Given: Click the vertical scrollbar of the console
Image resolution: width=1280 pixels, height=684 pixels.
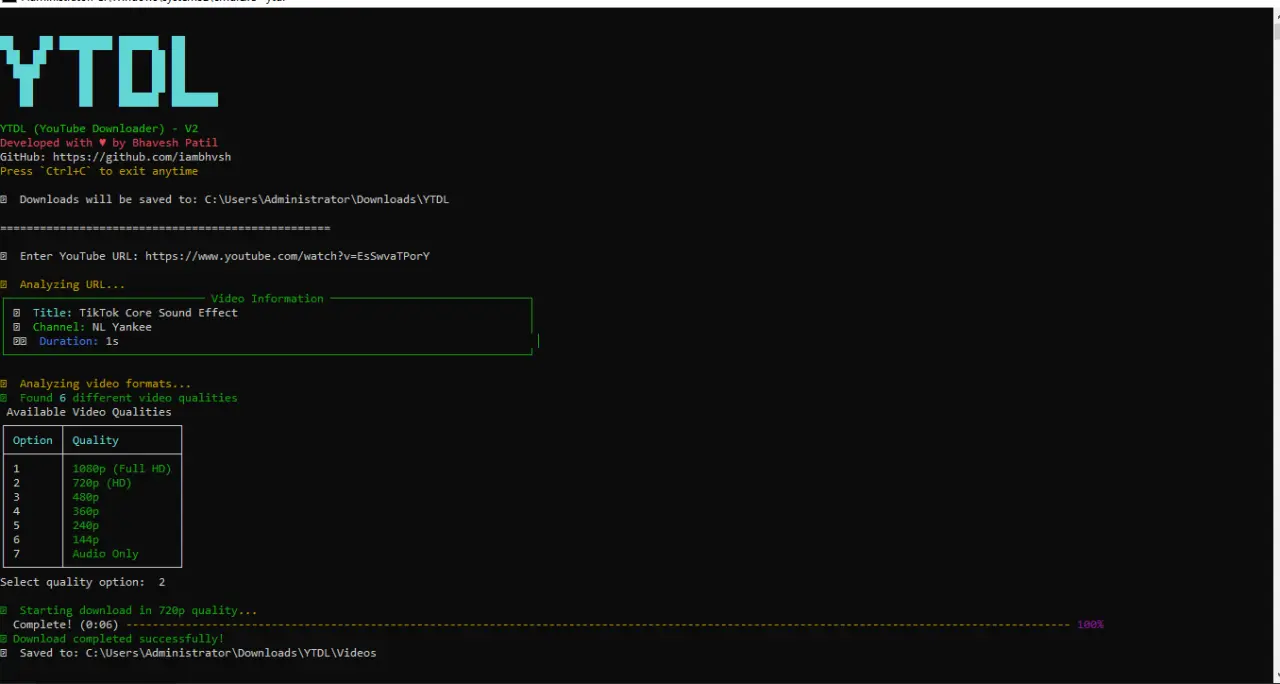Looking at the screenshot, I should tap(1275, 345).
